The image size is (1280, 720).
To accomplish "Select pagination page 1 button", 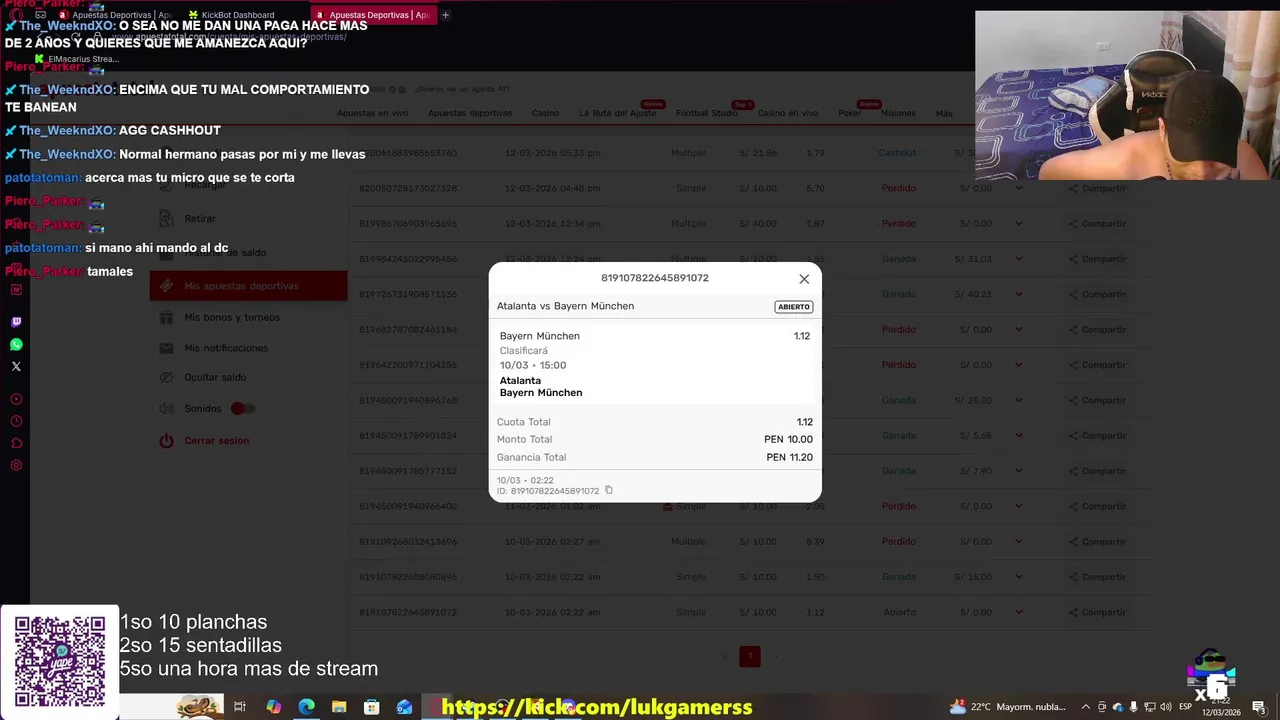I will coord(750,656).
